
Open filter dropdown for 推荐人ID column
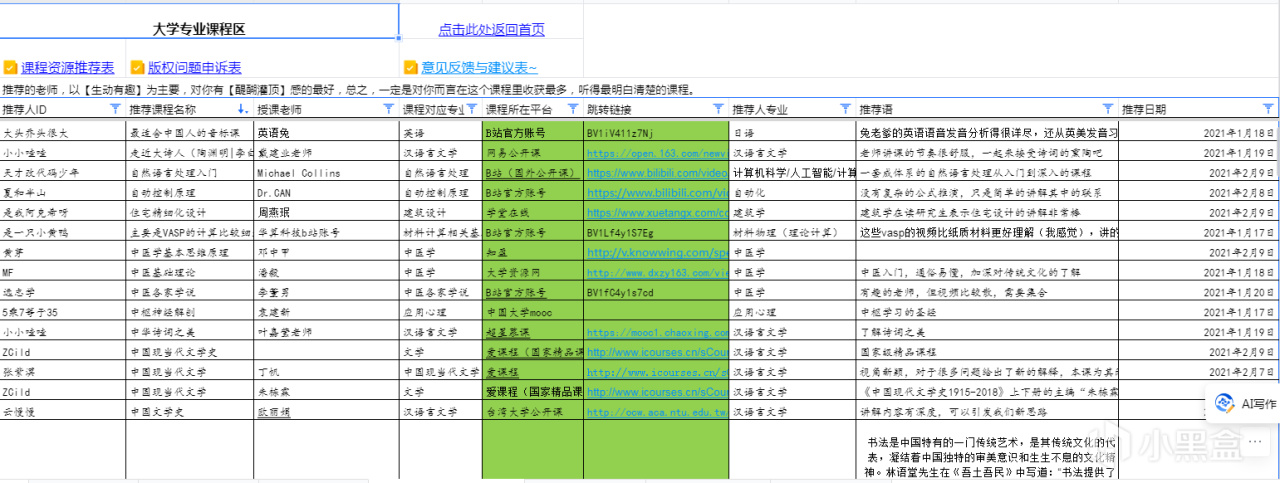pos(116,109)
